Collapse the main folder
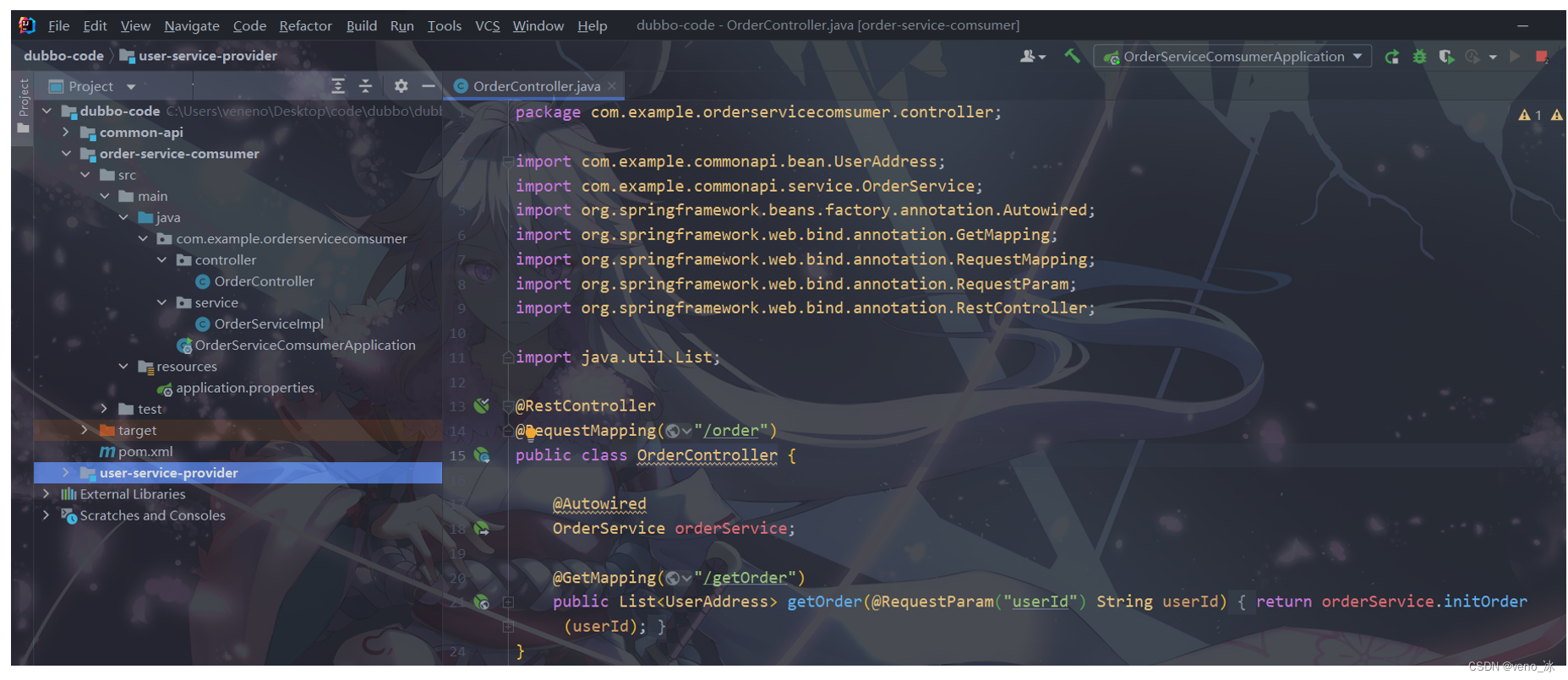Viewport: 1568px width, 680px height. 105,196
